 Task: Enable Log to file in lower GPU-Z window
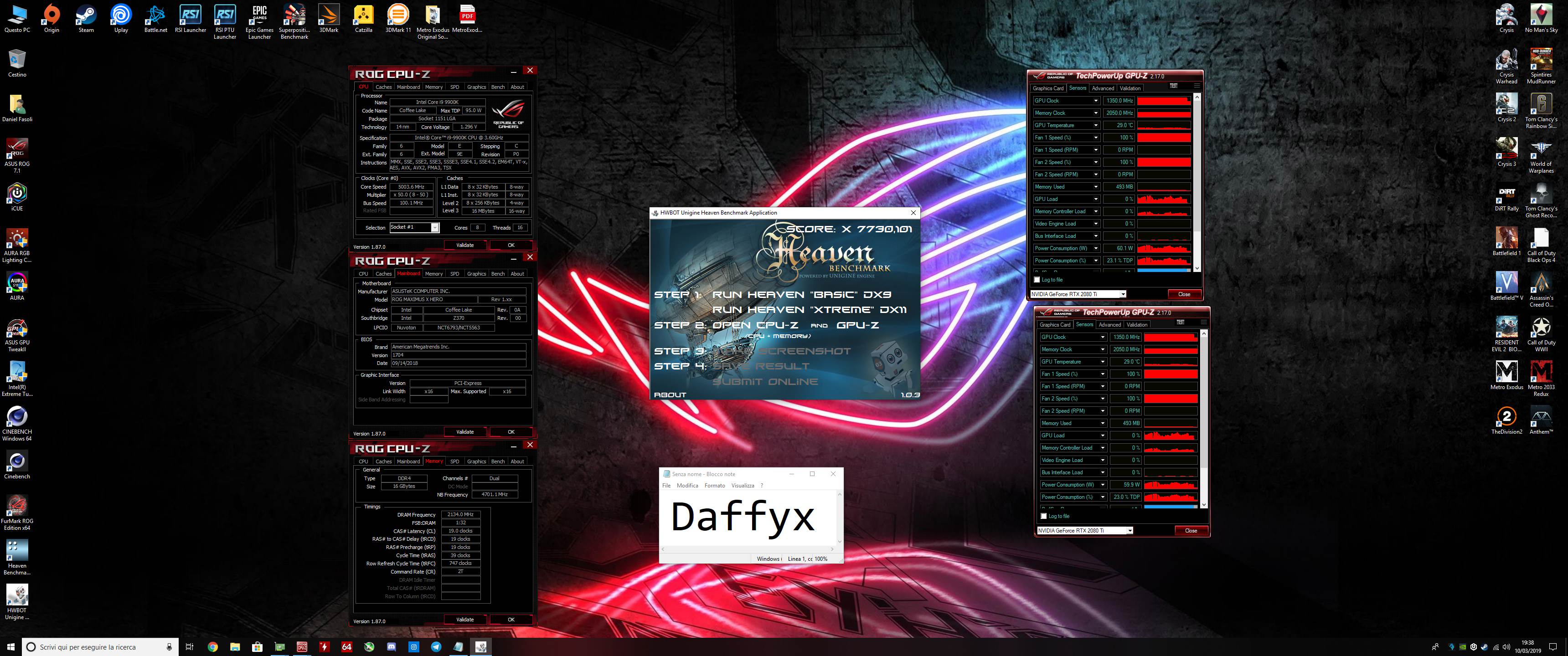click(x=1044, y=516)
